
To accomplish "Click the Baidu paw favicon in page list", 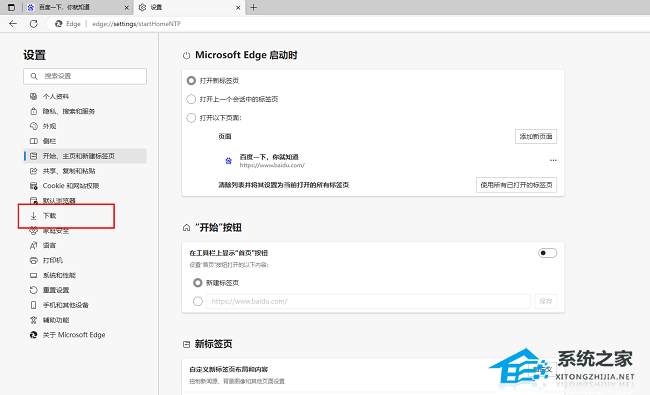I will [229, 161].
